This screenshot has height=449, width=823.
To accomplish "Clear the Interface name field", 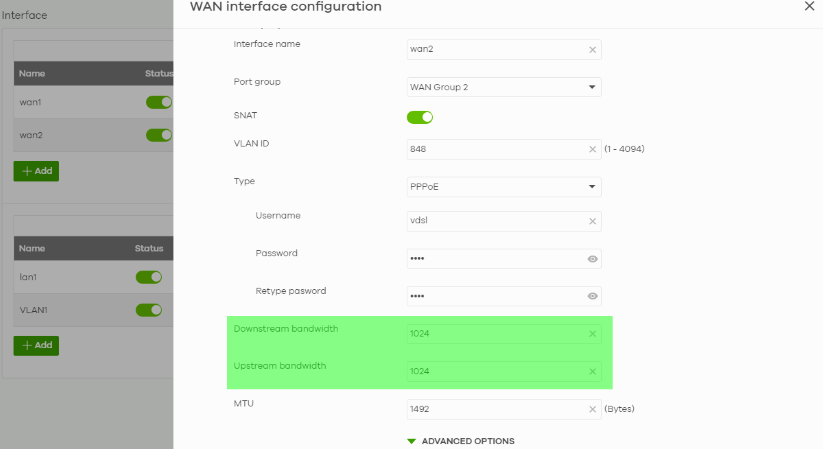I will 592,49.
